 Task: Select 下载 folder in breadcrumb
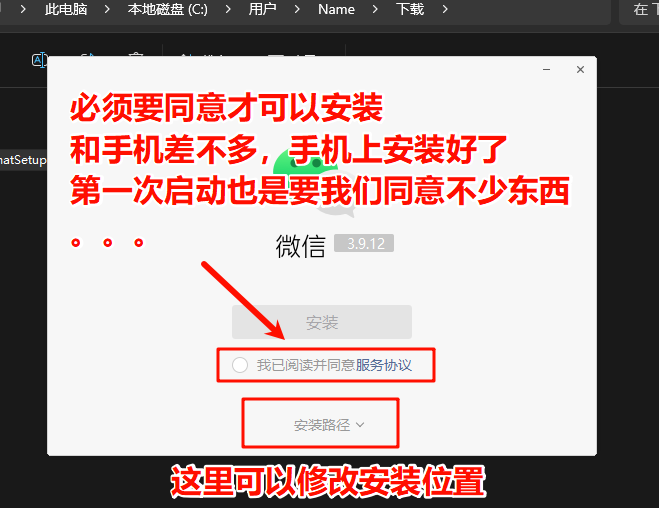click(410, 9)
